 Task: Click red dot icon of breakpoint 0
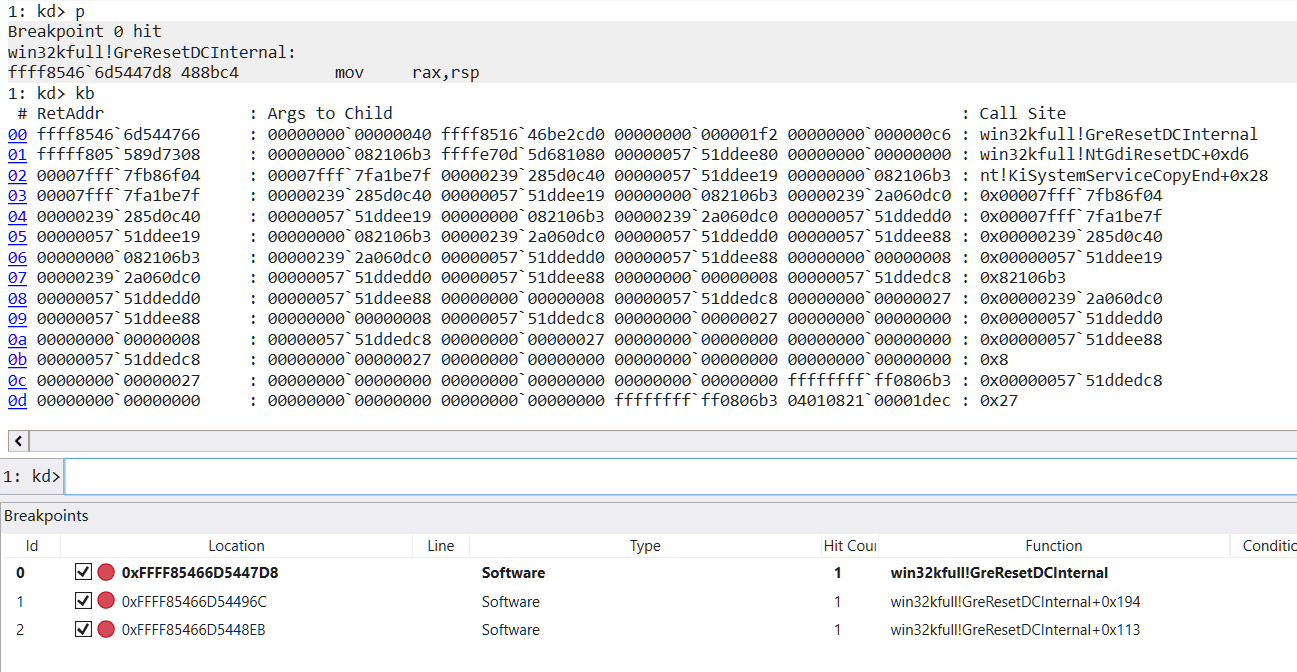pyautogui.click(x=106, y=573)
